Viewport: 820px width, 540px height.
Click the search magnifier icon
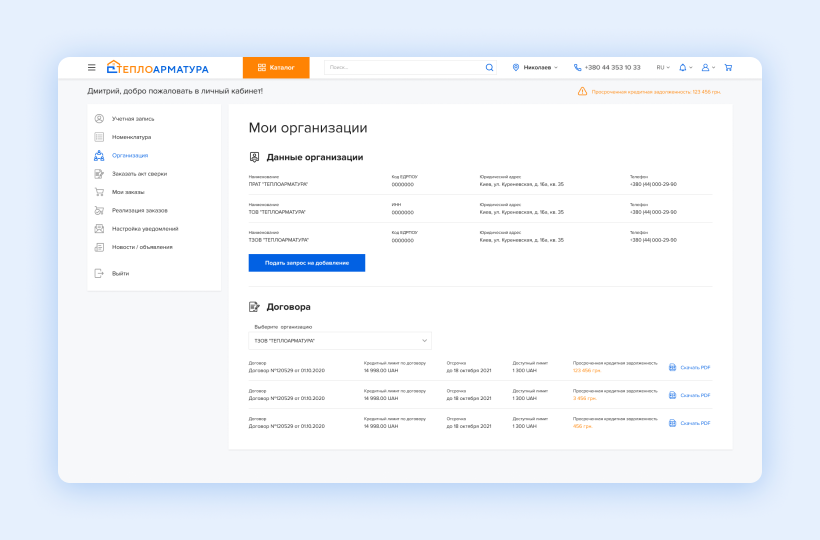pyautogui.click(x=489, y=68)
